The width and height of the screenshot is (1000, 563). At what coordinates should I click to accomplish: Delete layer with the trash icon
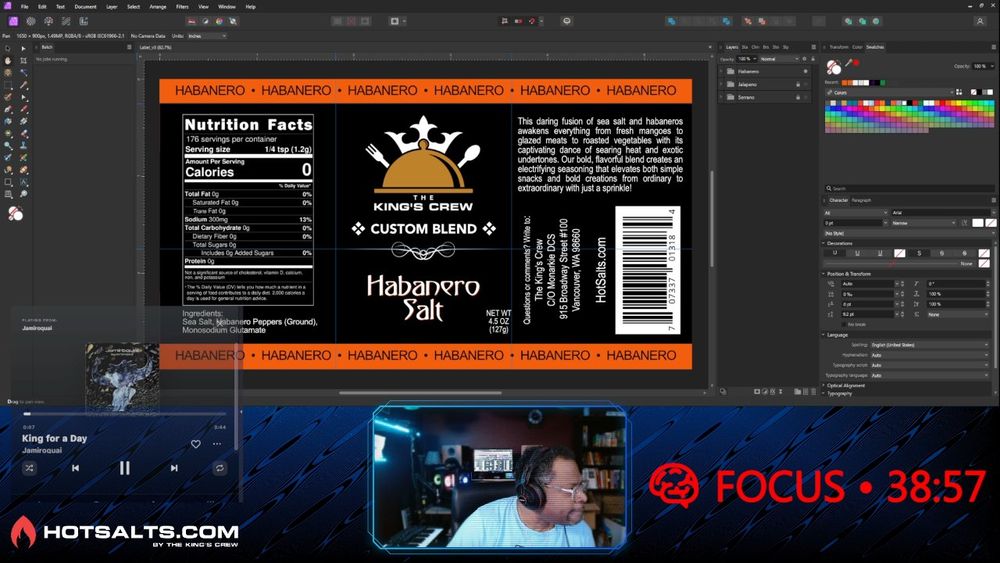pyautogui.click(x=813, y=391)
